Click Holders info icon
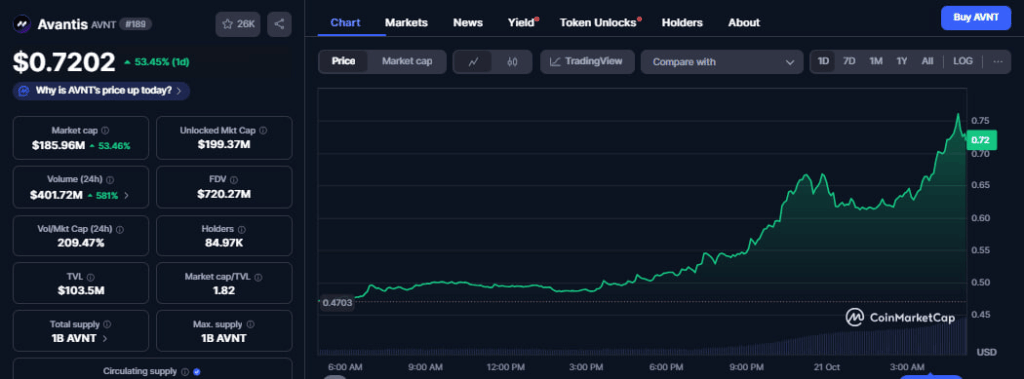 (x=242, y=229)
